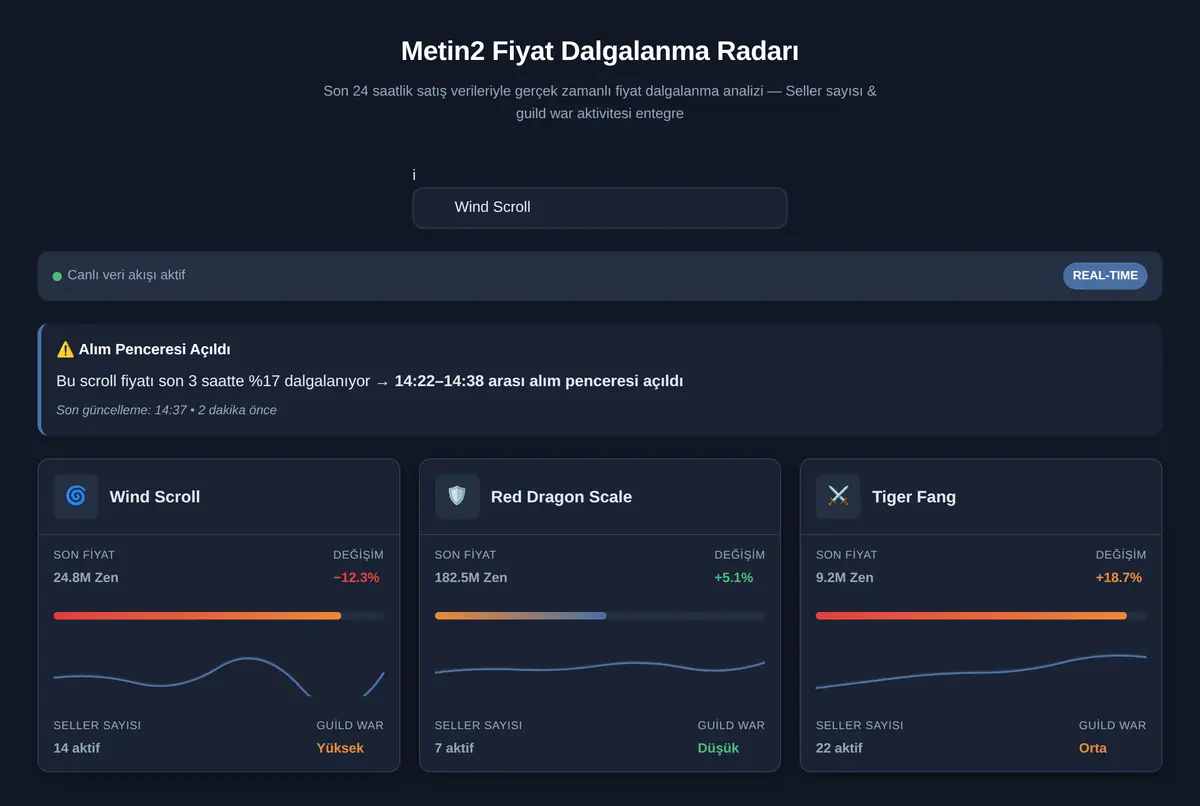Click the Wind Scroll spiral icon
Screen dimensions: 1200x806
point(76,496)
